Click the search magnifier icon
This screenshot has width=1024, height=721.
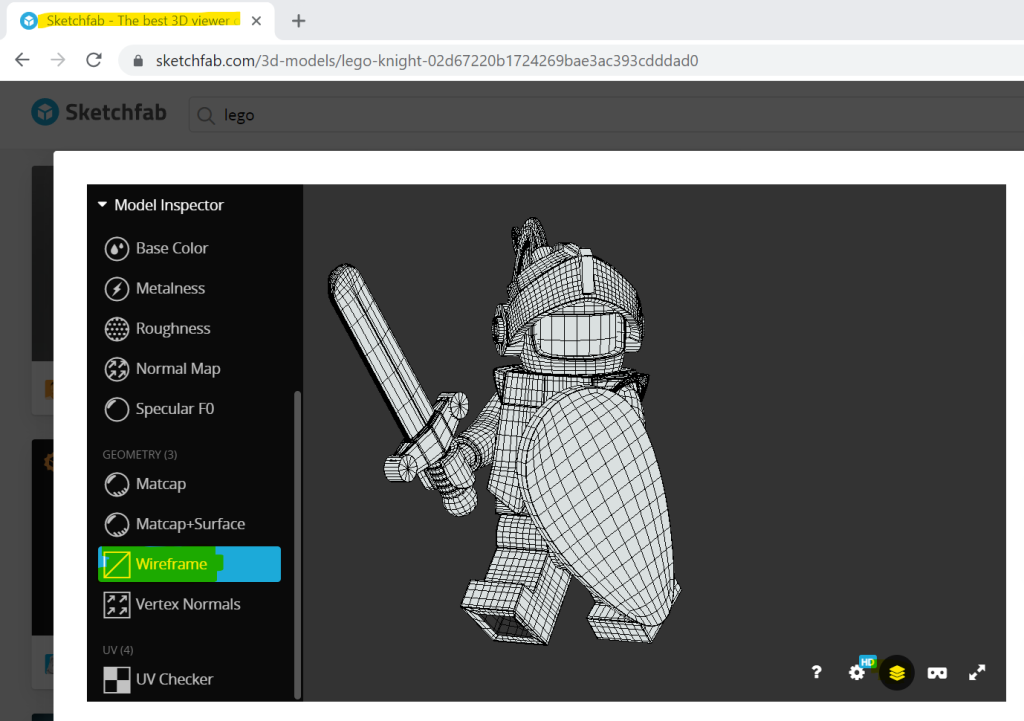(x=206, y=116)
